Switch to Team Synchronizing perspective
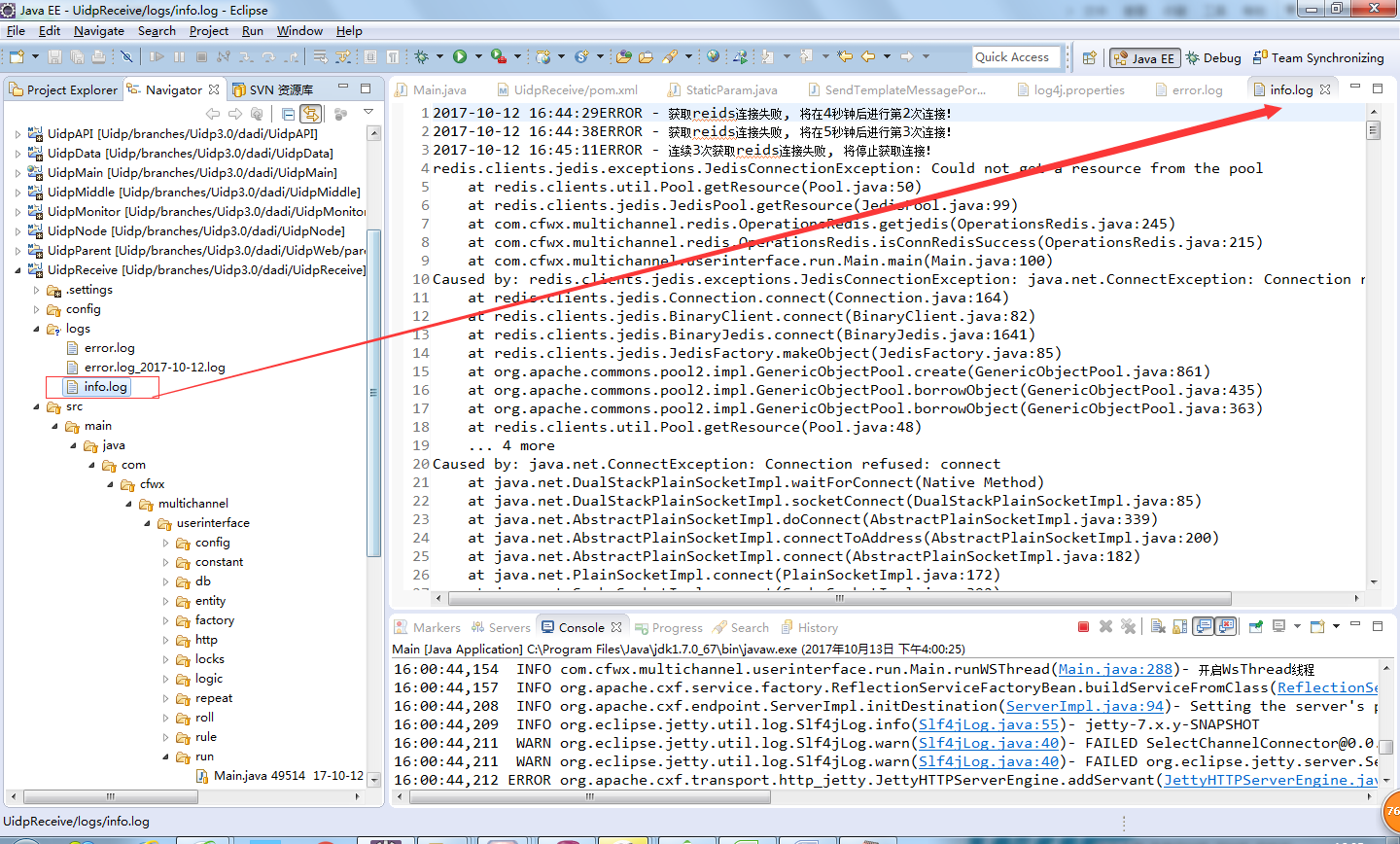Viewport: 1400px width, 844px height. tap(1318, 57)
